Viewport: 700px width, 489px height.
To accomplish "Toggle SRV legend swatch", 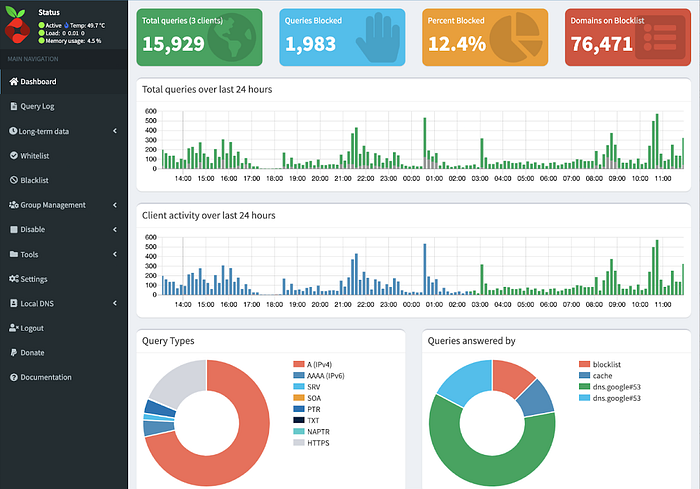I will [299, 387].
